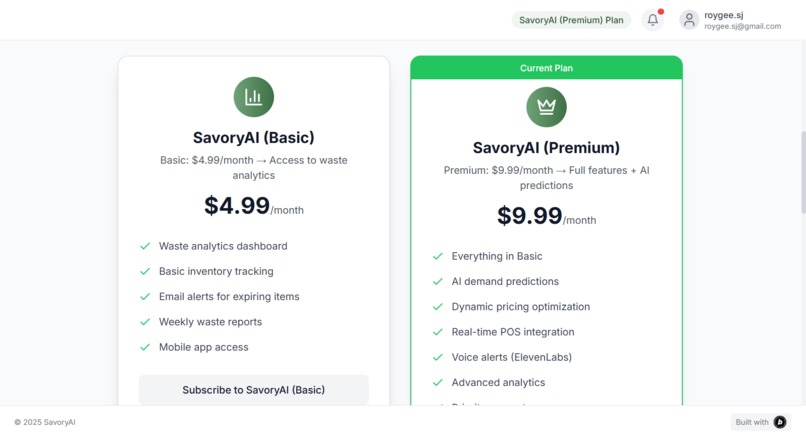Open the roygee.sj account menu

pos(730,20)
